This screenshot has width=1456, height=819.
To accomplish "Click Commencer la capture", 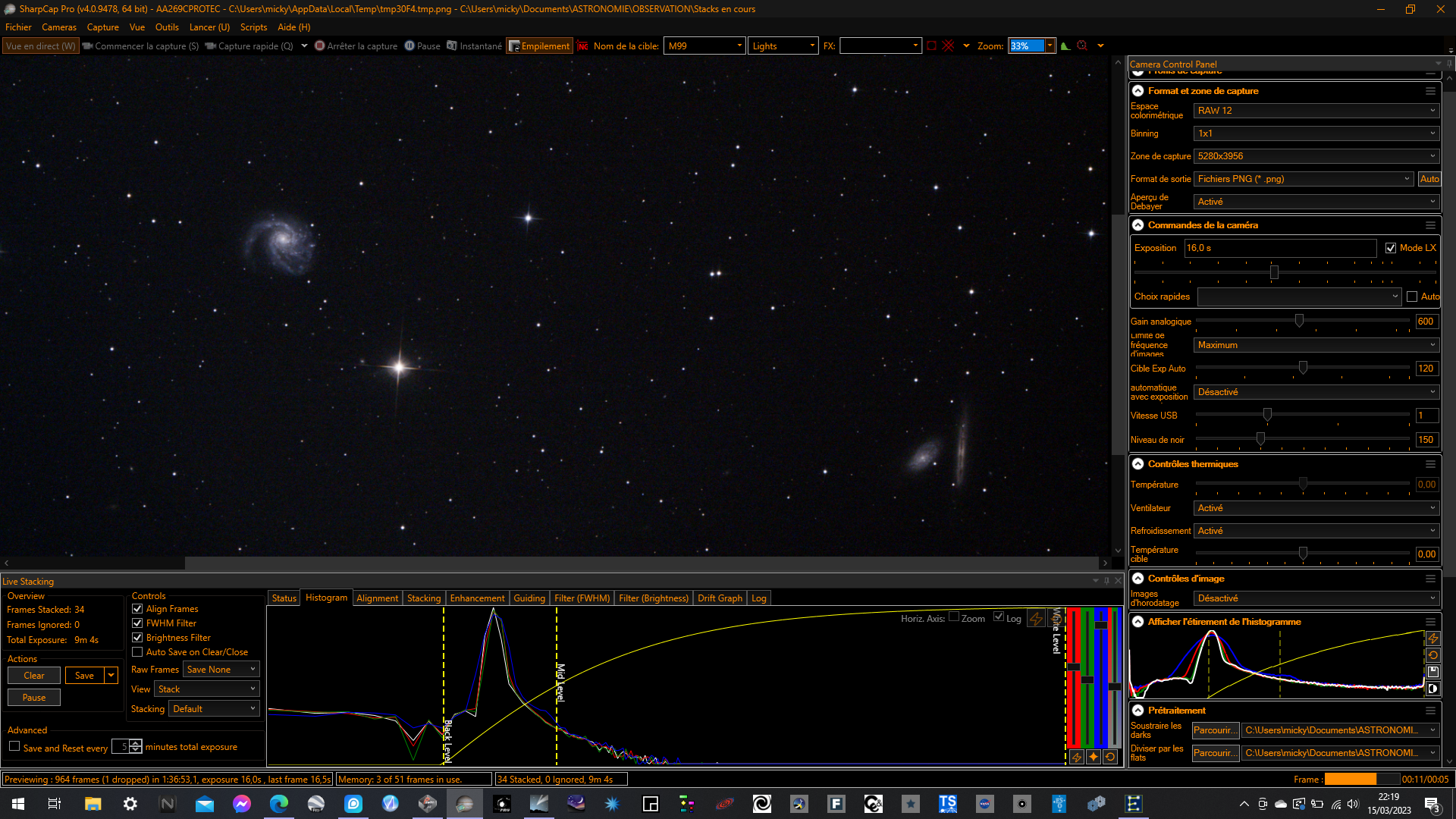I will coord(140,46).
